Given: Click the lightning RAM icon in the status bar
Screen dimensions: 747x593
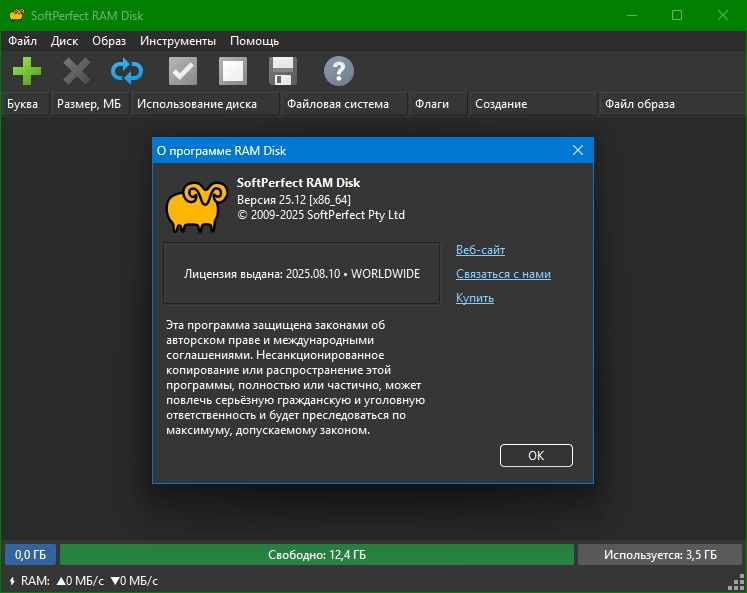Looking at the screenshot, I should pos(12,581).
